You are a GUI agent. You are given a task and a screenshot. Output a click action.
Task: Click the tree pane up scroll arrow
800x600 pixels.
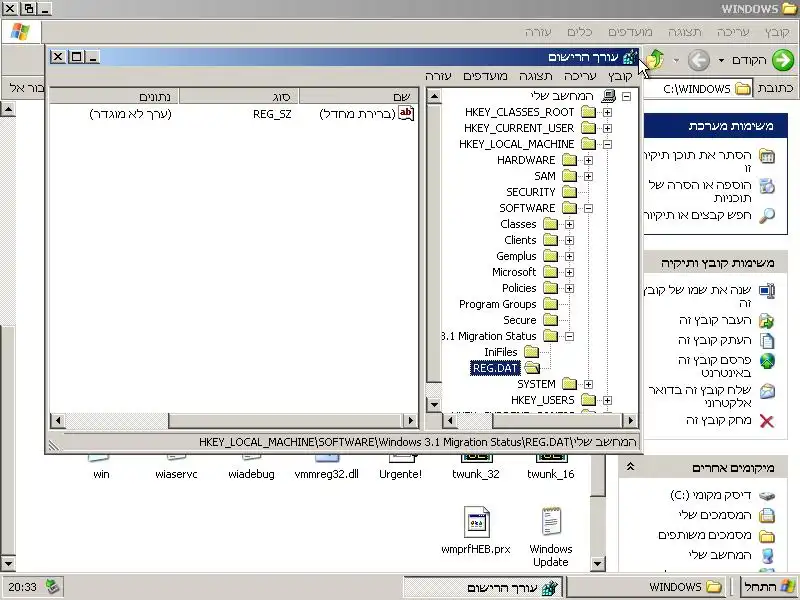pos(434,96)
